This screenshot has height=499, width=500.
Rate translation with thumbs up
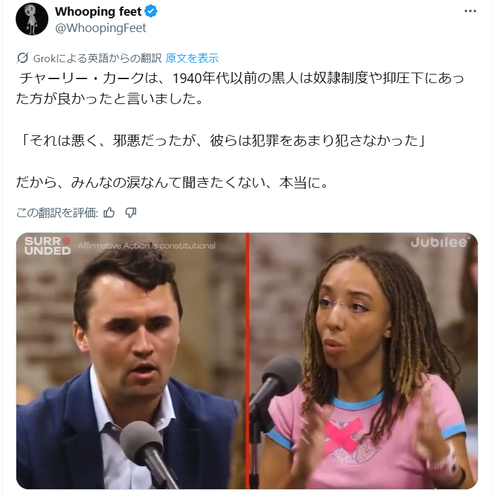pos(109,212)
